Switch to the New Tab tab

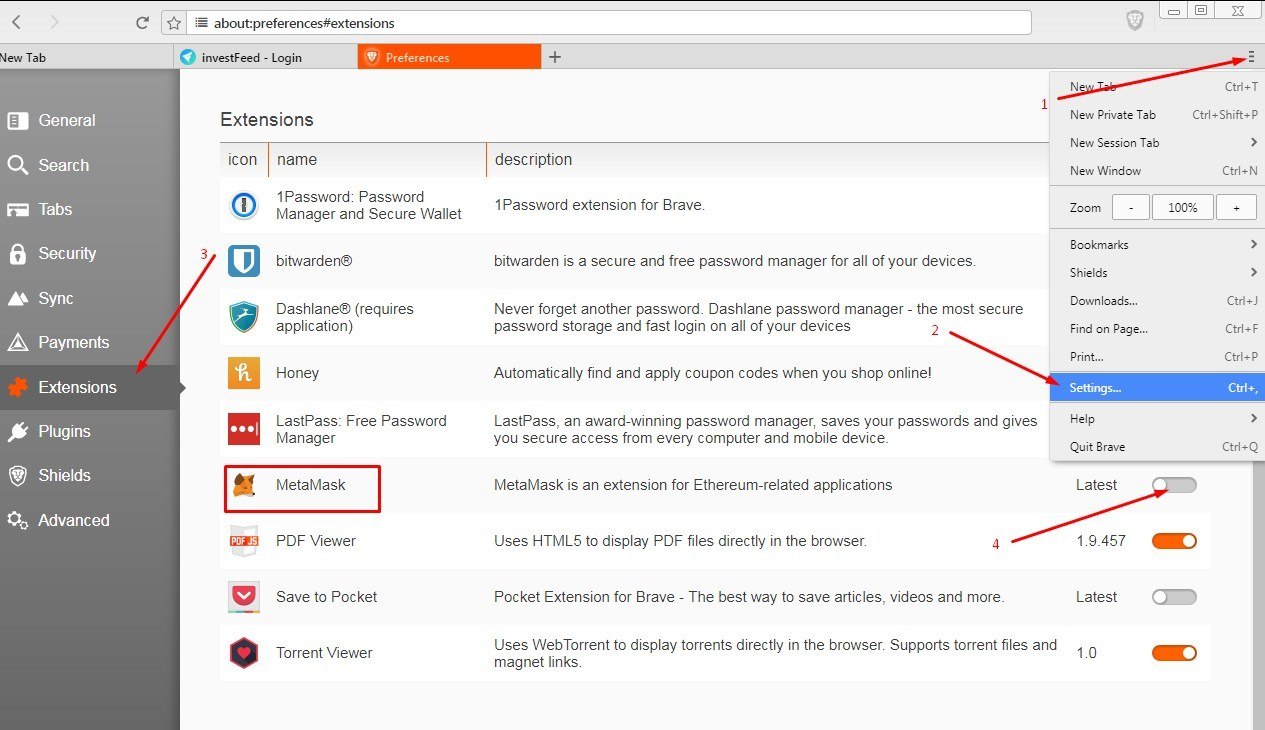[x=87, y=57]
